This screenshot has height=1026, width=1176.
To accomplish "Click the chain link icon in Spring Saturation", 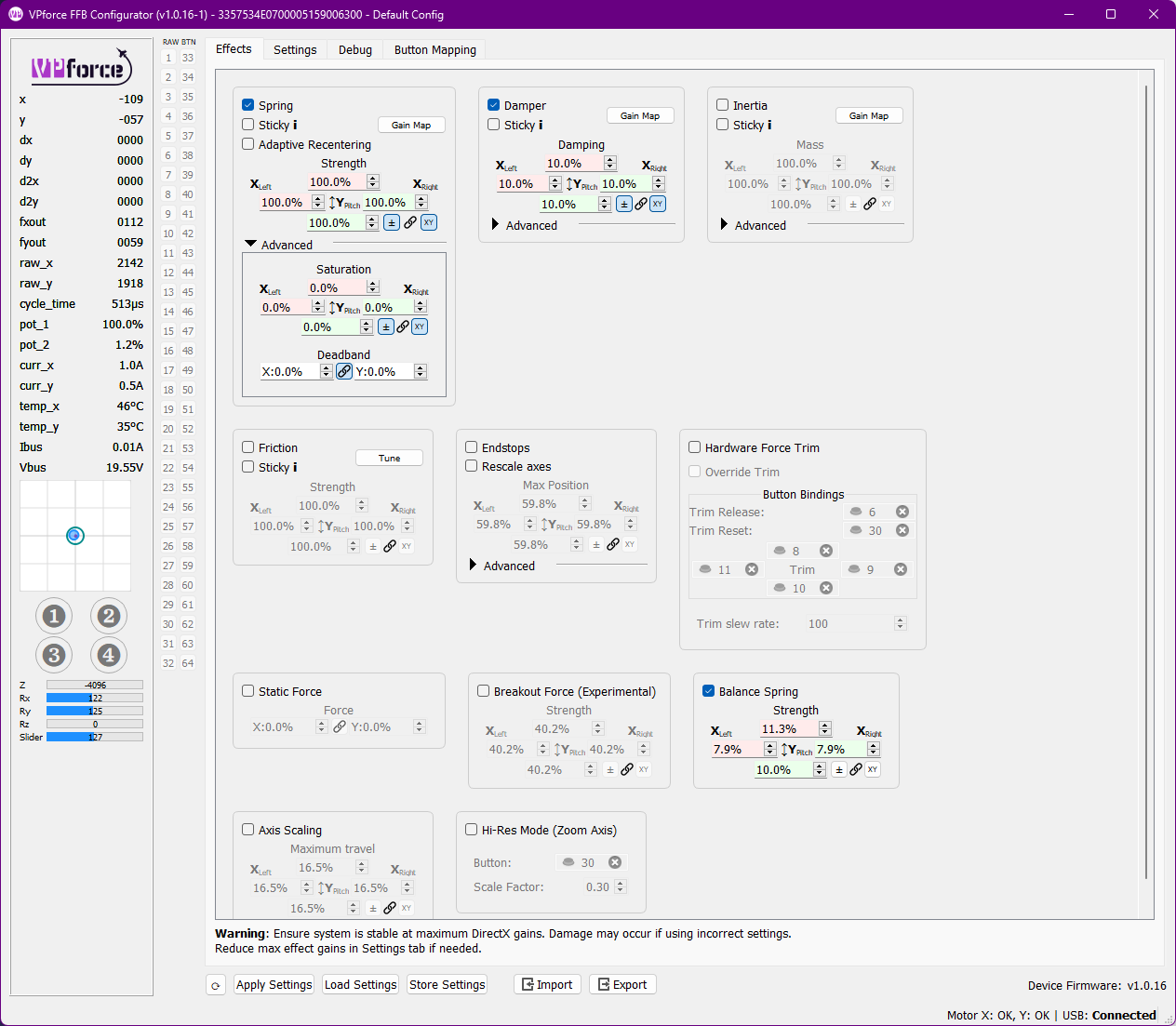I will click(x=403, y=326).
